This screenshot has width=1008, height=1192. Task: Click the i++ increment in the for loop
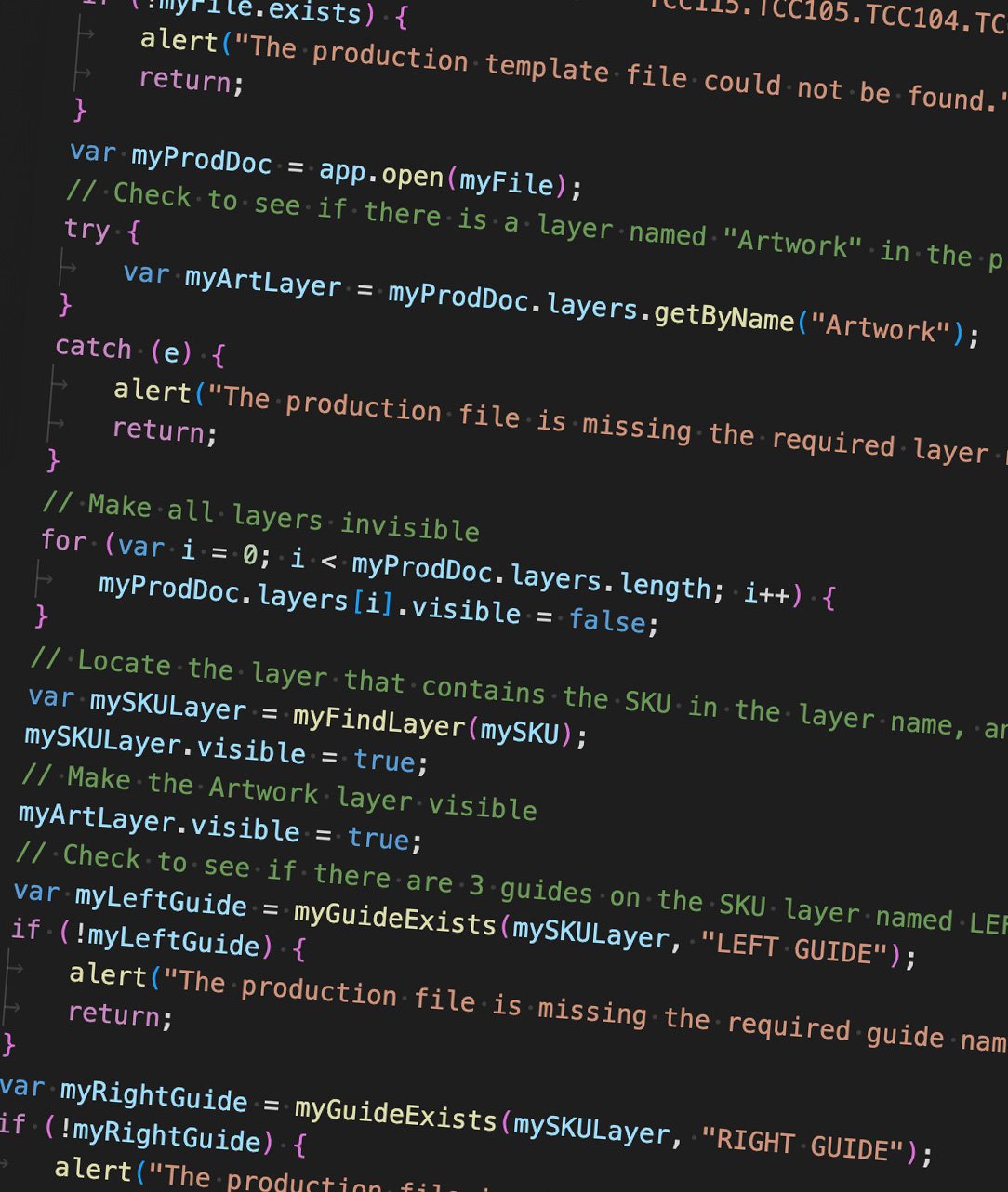[766, 594]
